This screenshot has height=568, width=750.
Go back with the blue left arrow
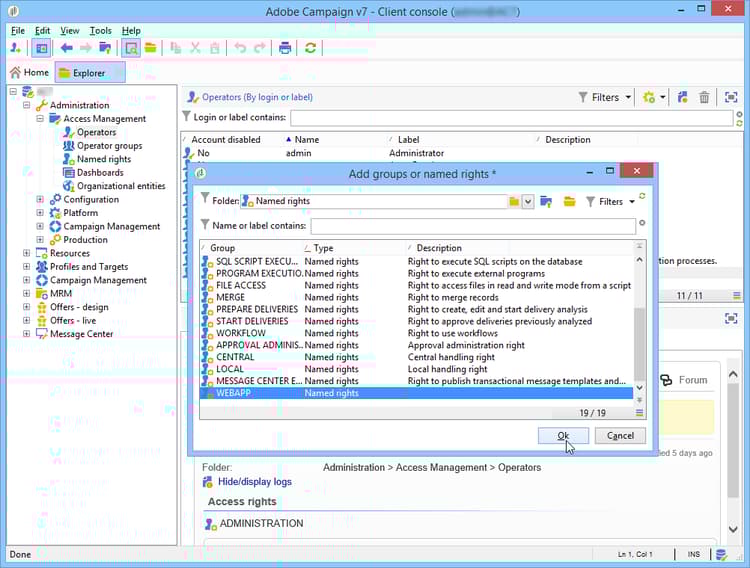point(66,48)
